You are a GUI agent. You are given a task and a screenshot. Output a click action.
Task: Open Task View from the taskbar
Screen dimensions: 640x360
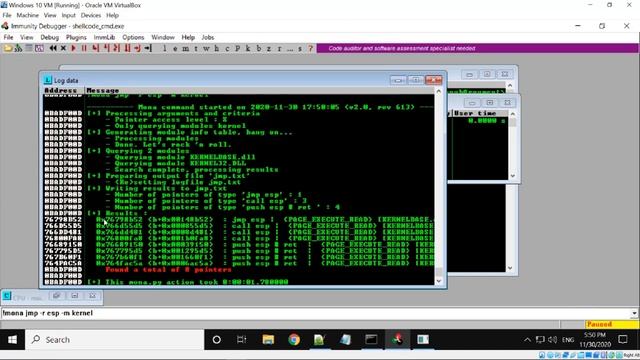(x=242, y=340)
